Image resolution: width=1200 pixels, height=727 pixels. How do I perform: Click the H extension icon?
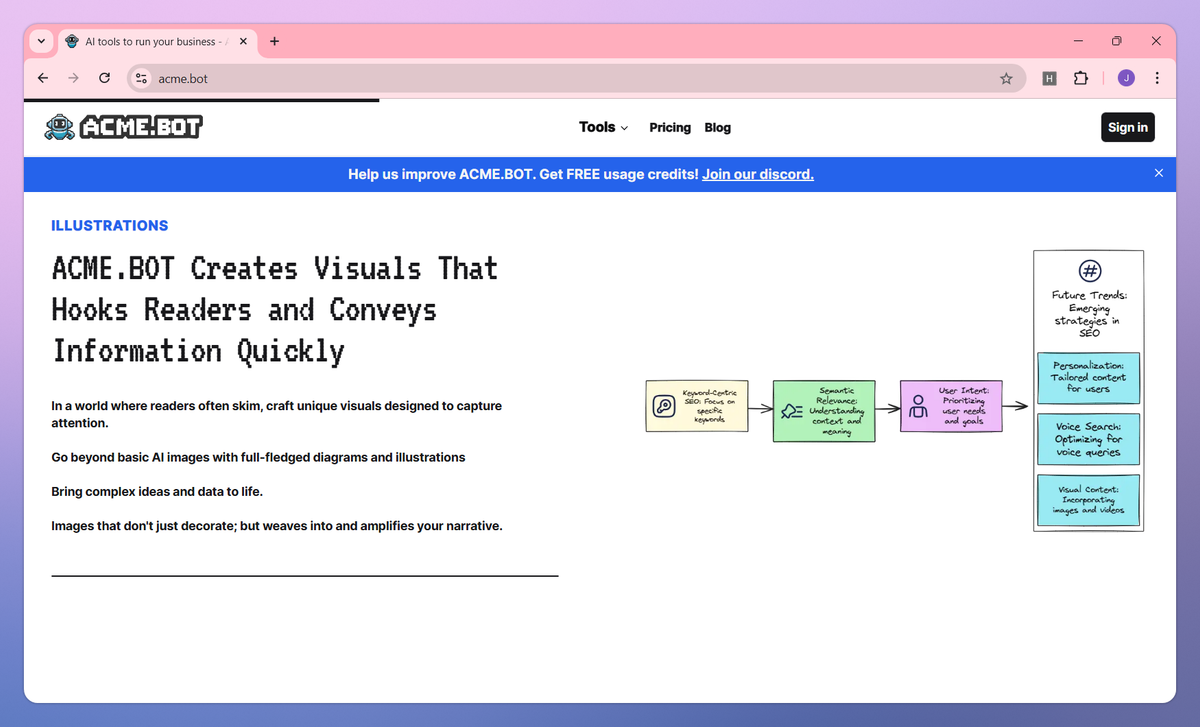tap(1049, 78)
